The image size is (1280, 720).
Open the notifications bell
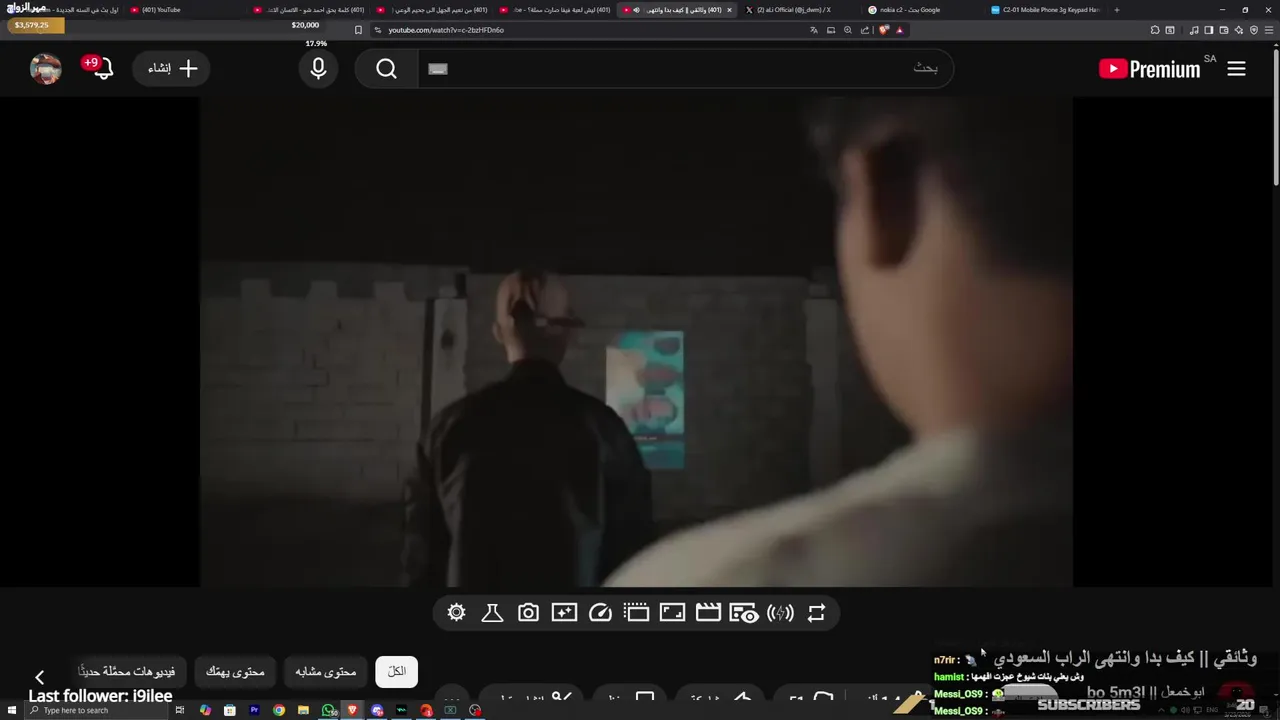pyautogui.click(x=102, y=68)
